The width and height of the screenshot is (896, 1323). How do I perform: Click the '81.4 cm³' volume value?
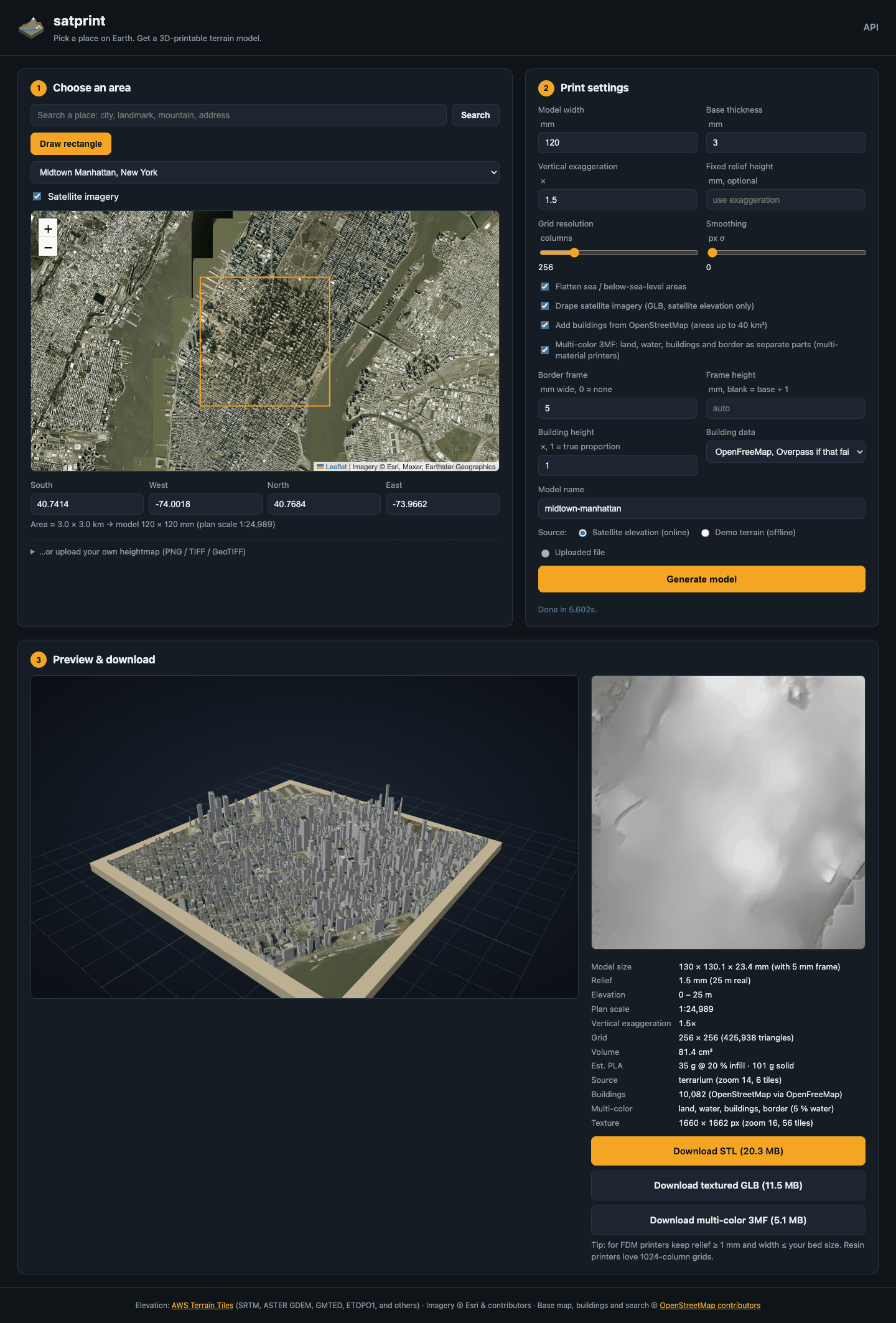coord(695,1052)
